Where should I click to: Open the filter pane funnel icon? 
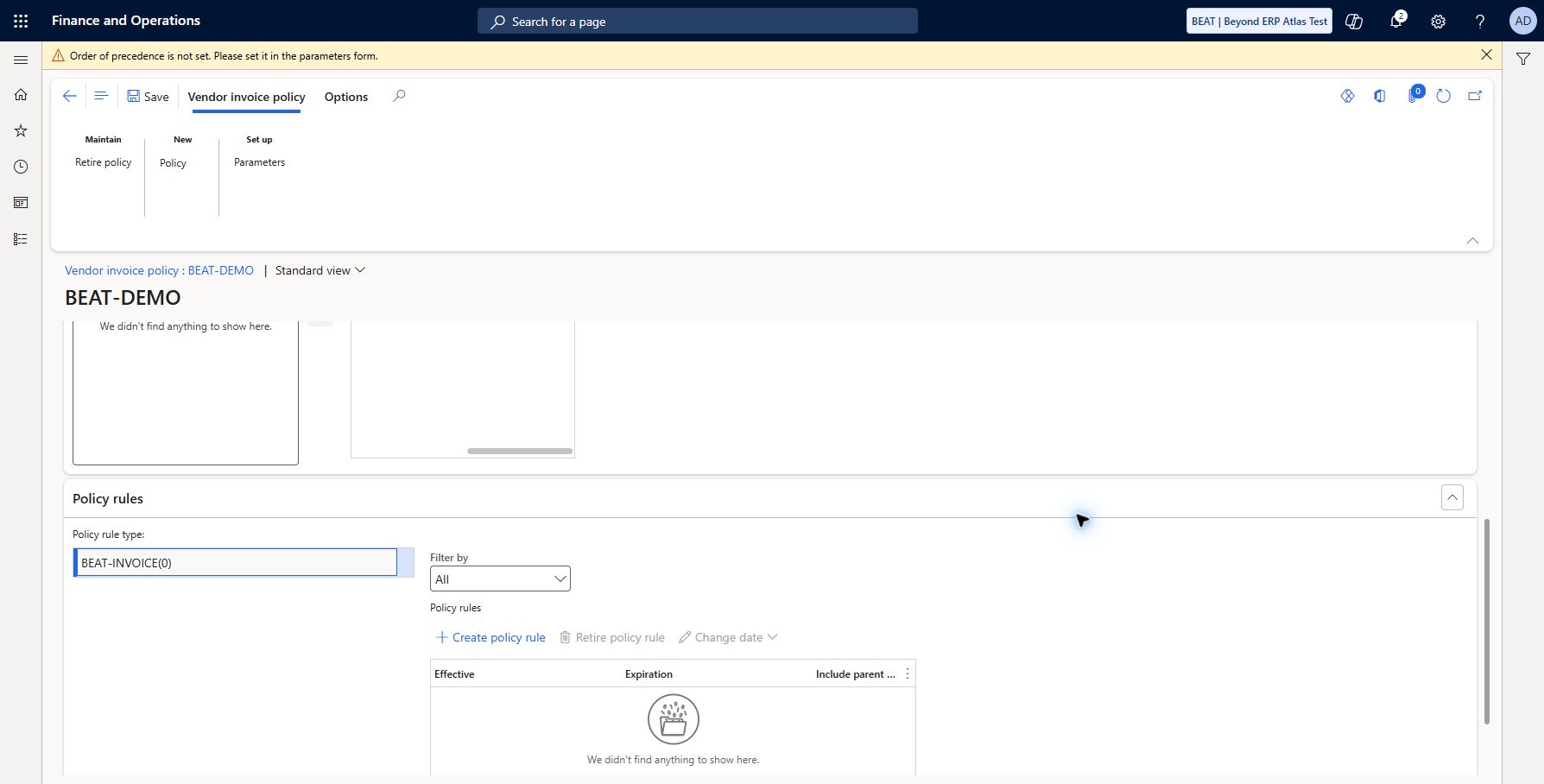click(1523, 59)
